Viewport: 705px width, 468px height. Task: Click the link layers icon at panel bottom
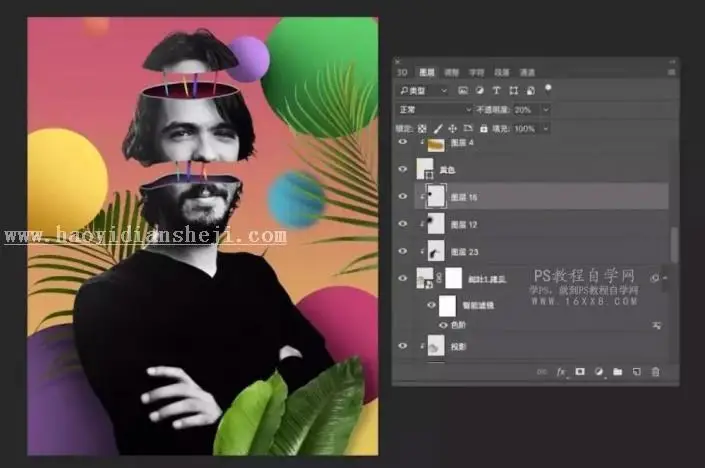[542, 372]
